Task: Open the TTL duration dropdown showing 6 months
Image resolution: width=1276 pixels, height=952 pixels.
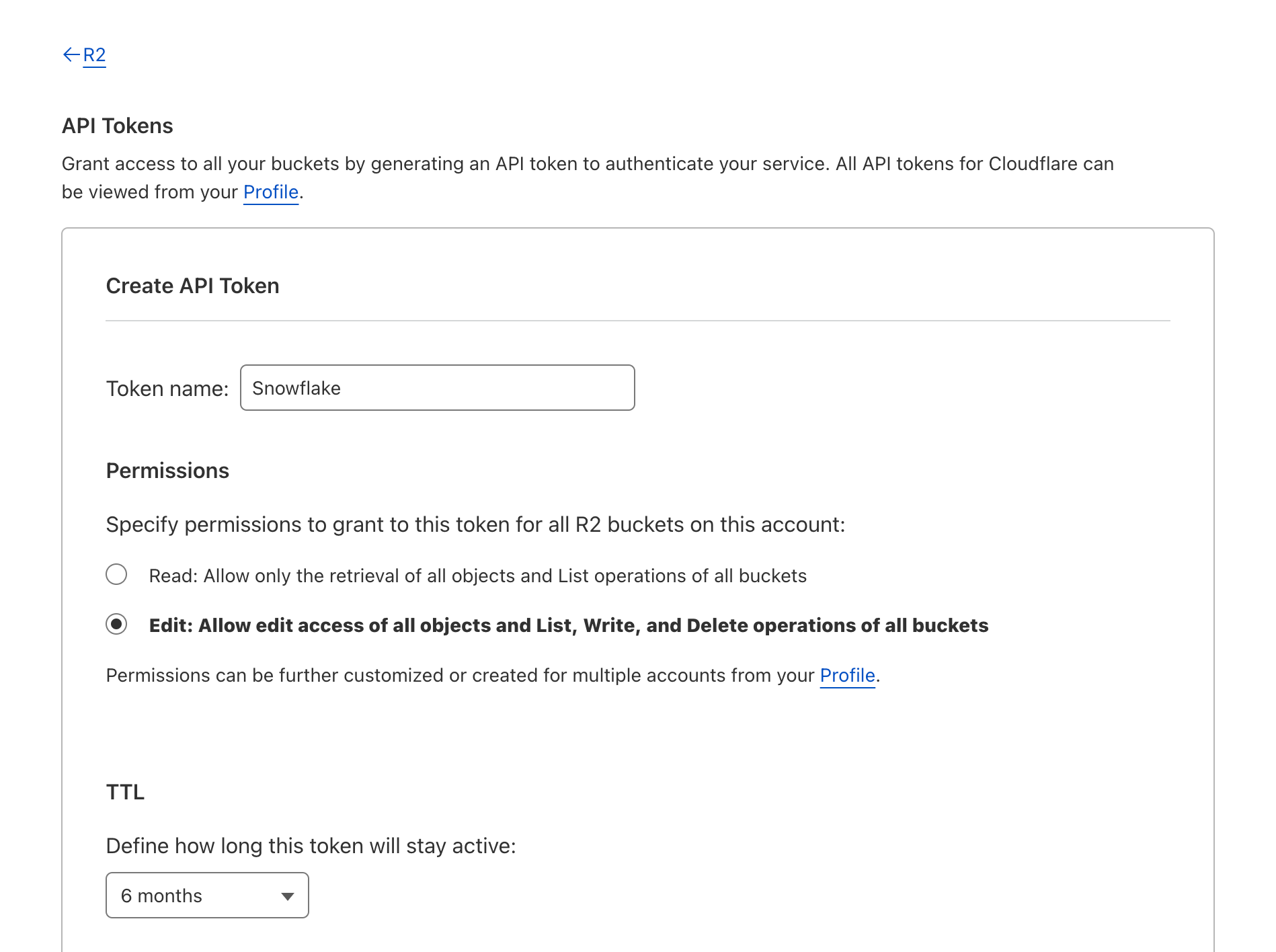Action: click(207, 896)
